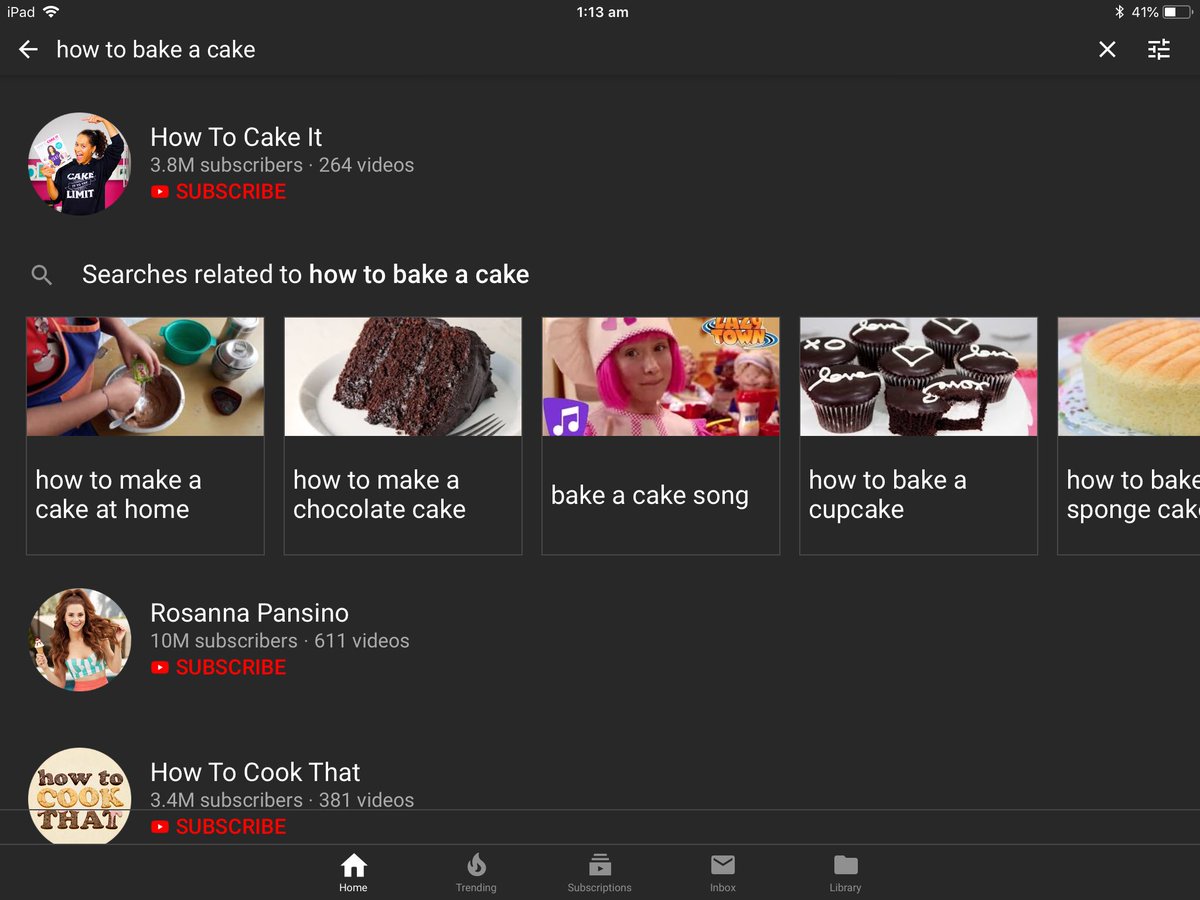Open the chocolate cupcakes thumbnail
This screenshot has height=900, width=1200.
919,376
